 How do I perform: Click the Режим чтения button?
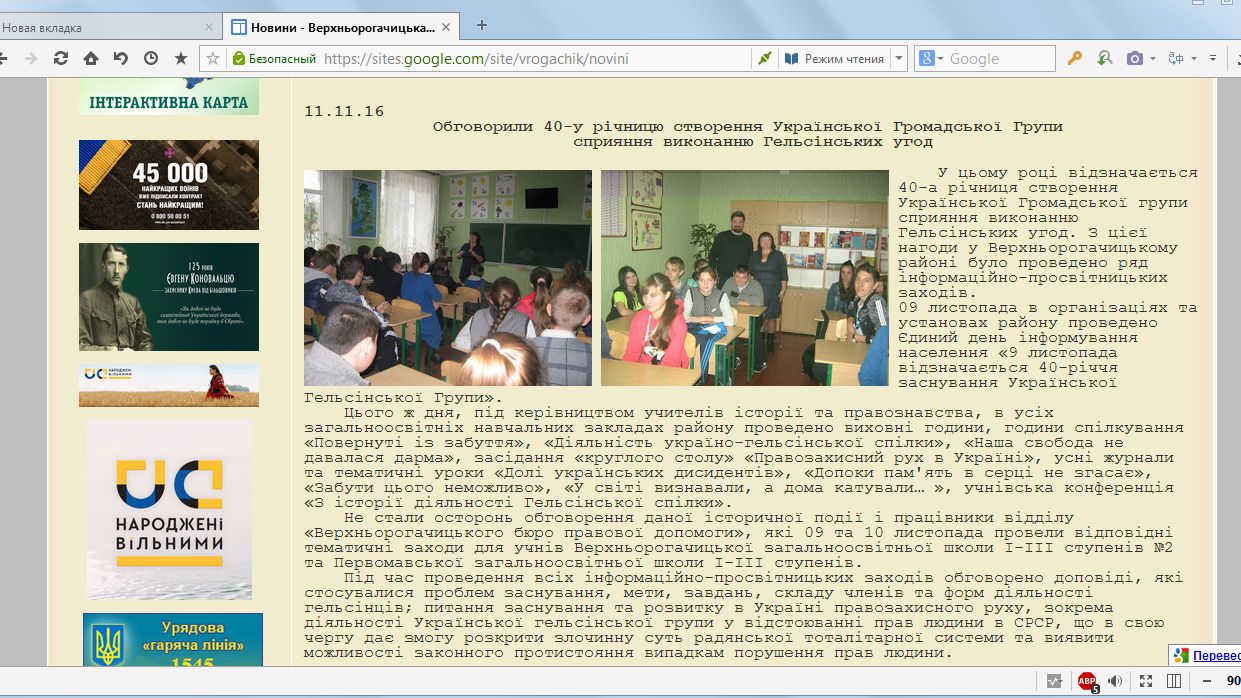(x=836, y=59)
